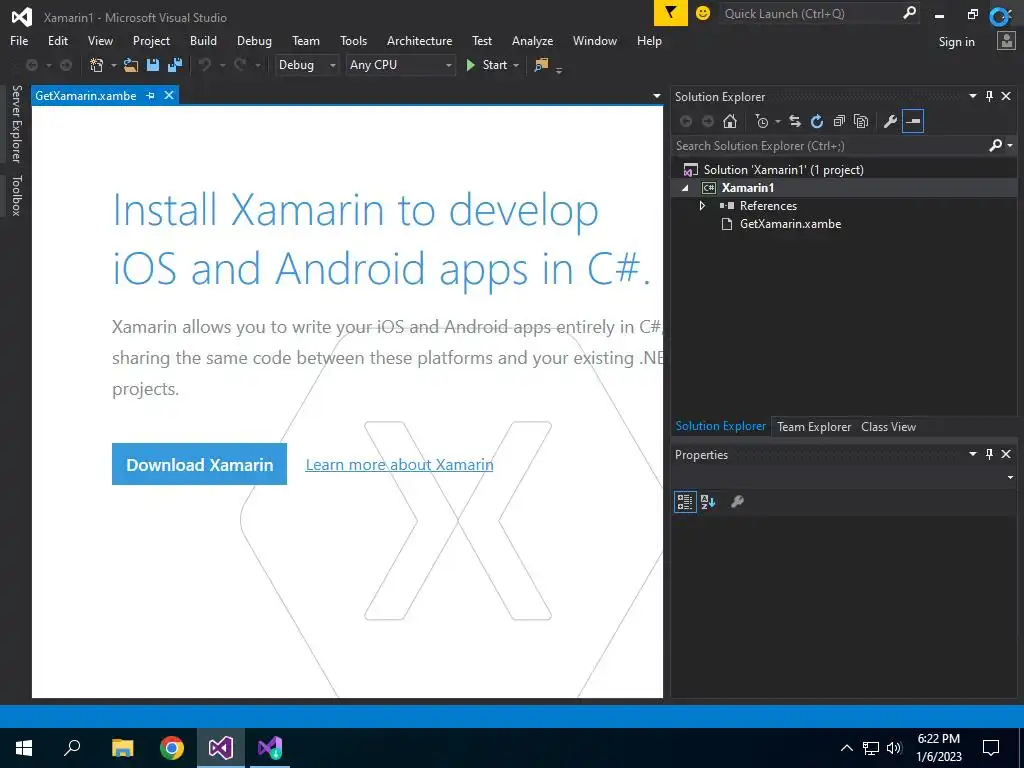Toggle auto-hide pin on Properties panel

989,454
